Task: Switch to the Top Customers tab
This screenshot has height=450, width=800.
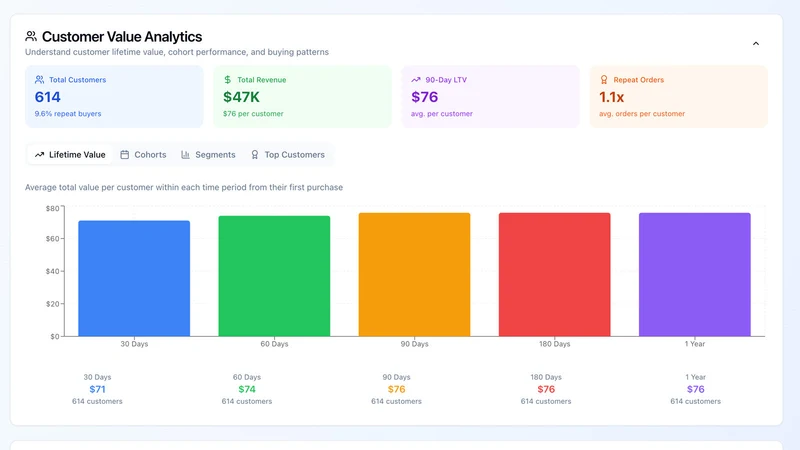Action: coord(288,155)
